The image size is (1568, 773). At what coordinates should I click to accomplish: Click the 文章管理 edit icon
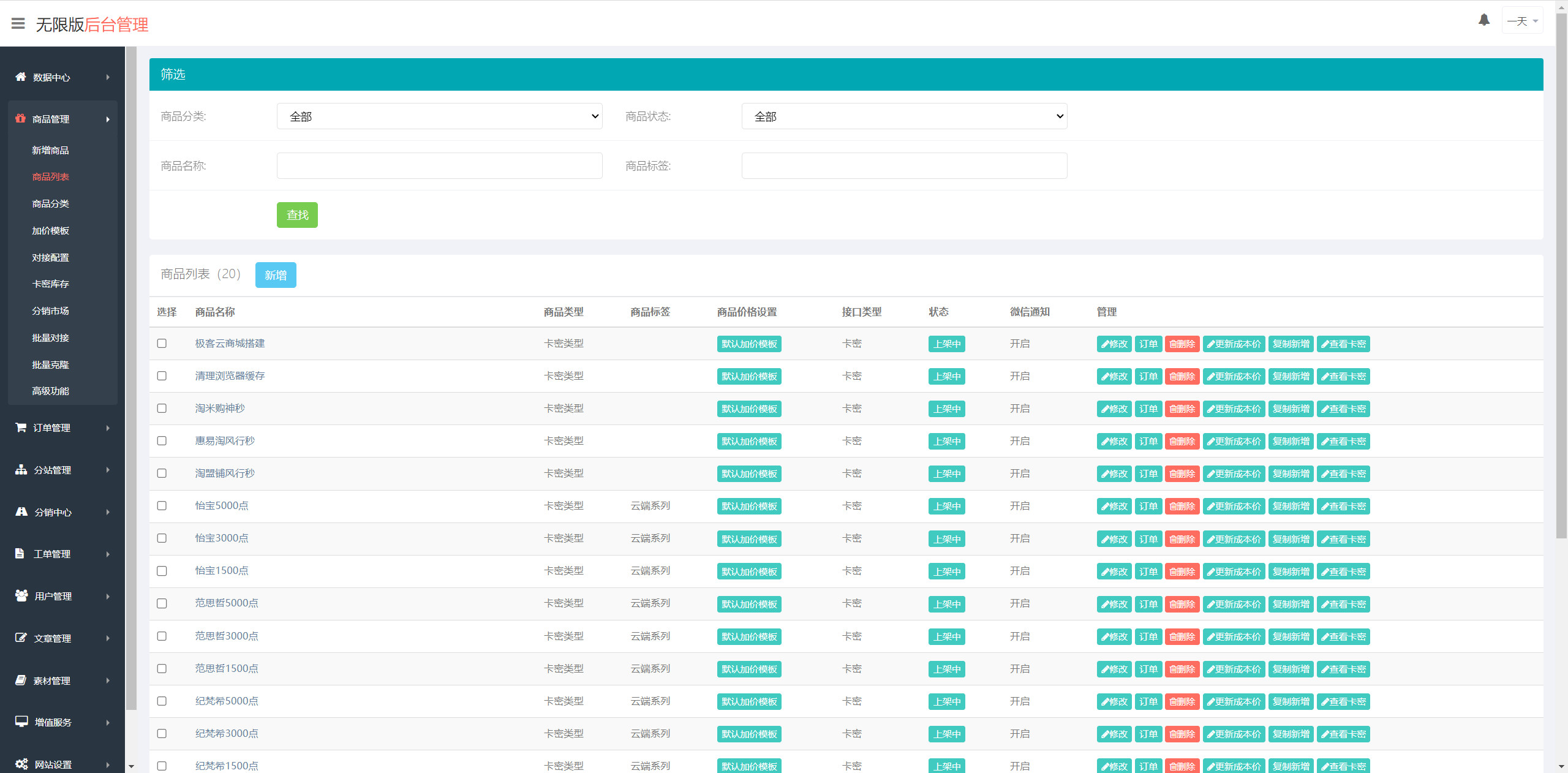click(21, 638)
